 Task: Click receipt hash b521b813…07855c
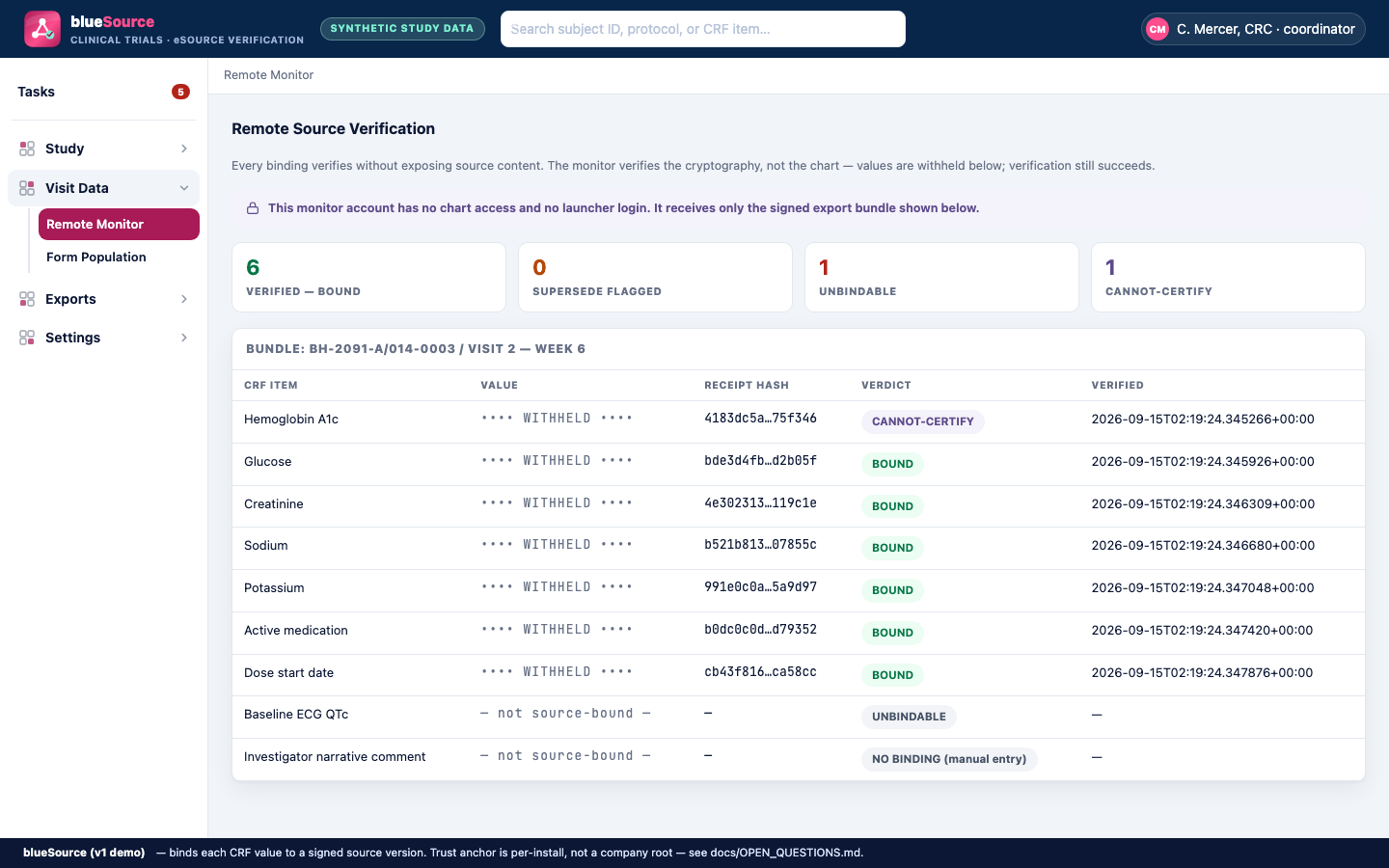(x=761, y=545)
